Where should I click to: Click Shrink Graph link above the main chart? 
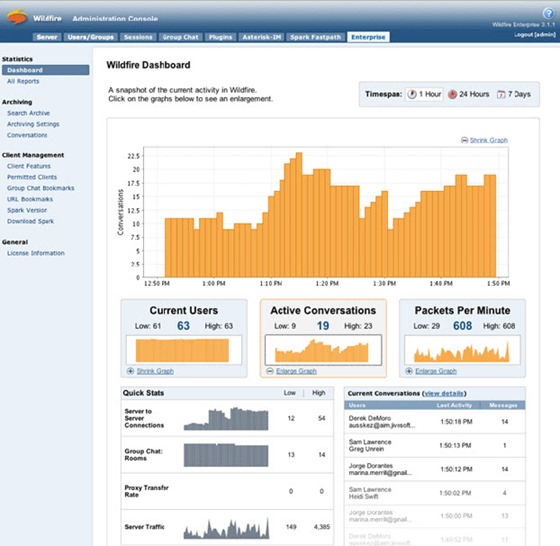point(489,140)
